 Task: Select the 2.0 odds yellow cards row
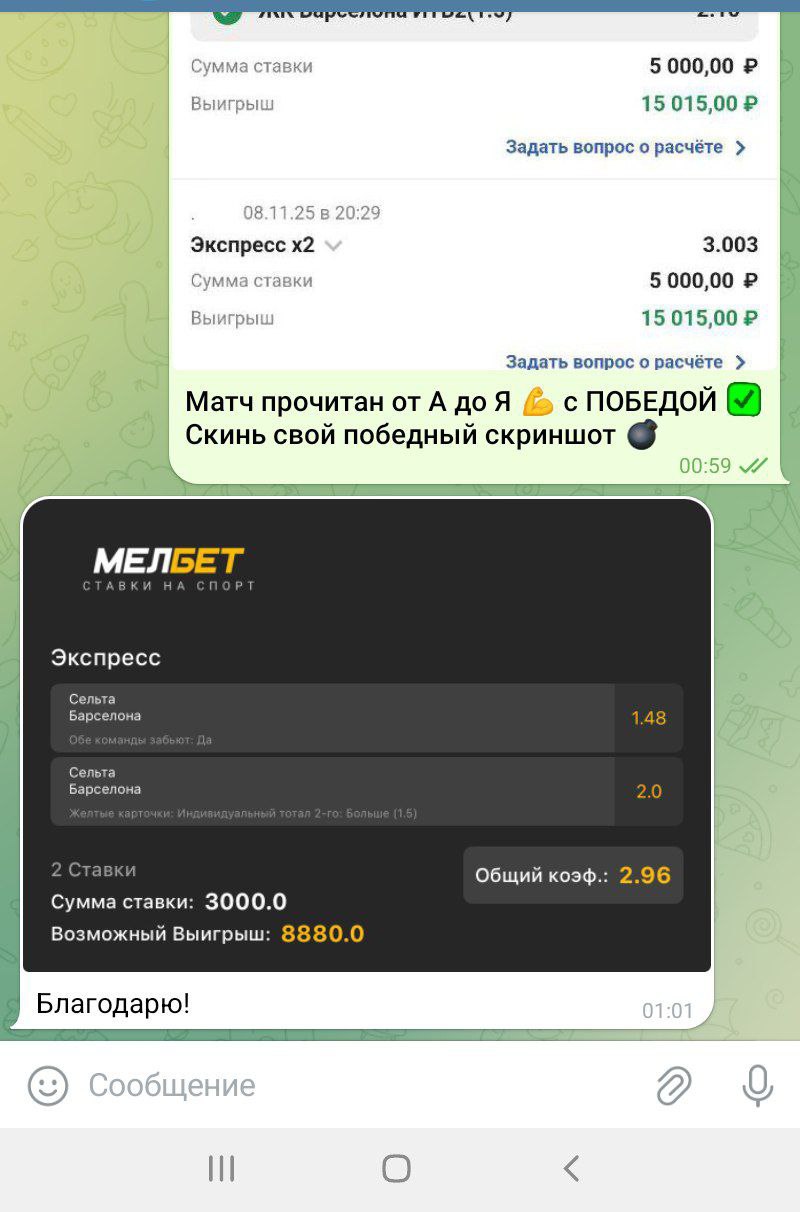367,791
